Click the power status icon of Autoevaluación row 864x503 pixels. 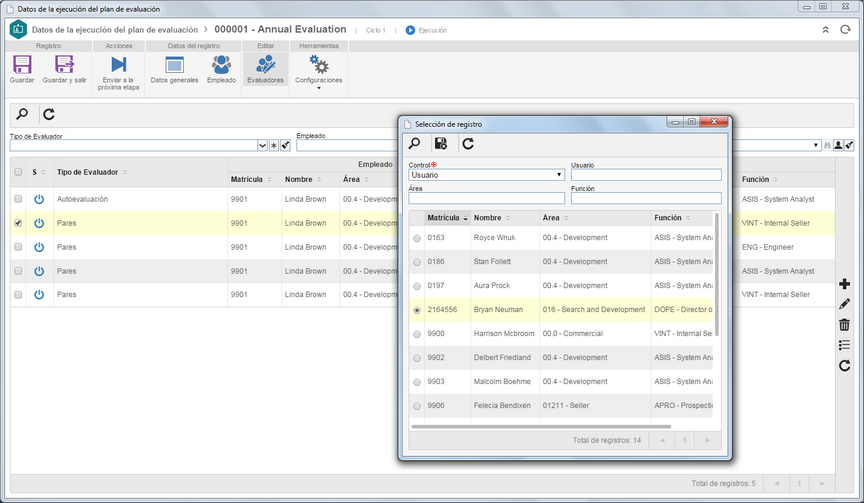pos(39,199)
